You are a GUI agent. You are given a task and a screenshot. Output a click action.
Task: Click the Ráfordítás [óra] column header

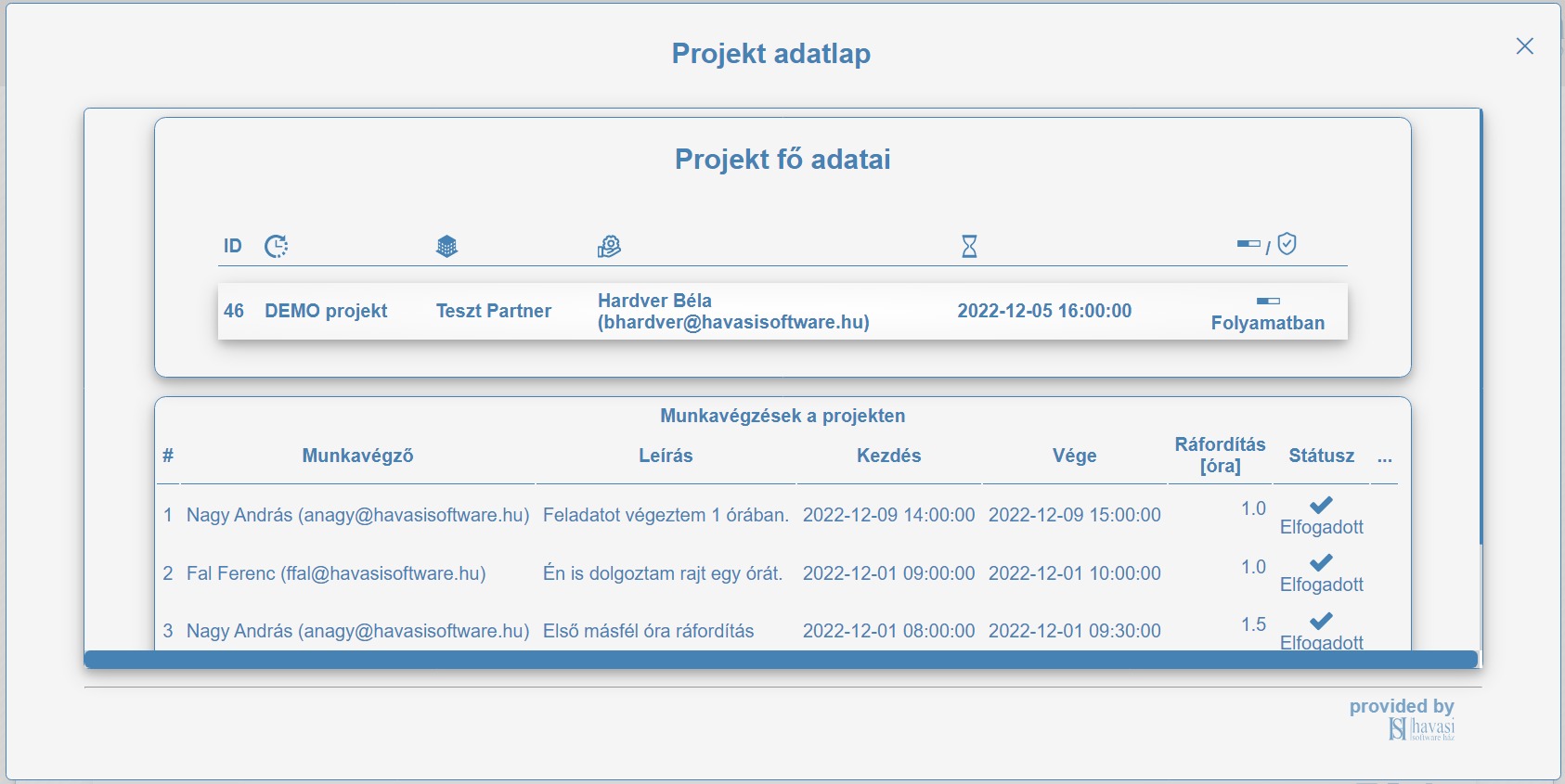(x=1220, y=456)
